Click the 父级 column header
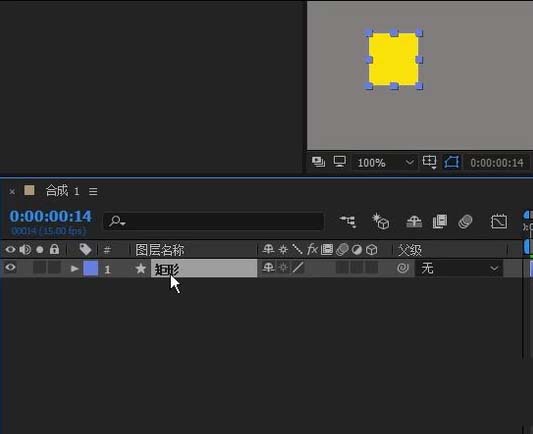Viewport: 533px width, 434px height. tap(410, 250)
